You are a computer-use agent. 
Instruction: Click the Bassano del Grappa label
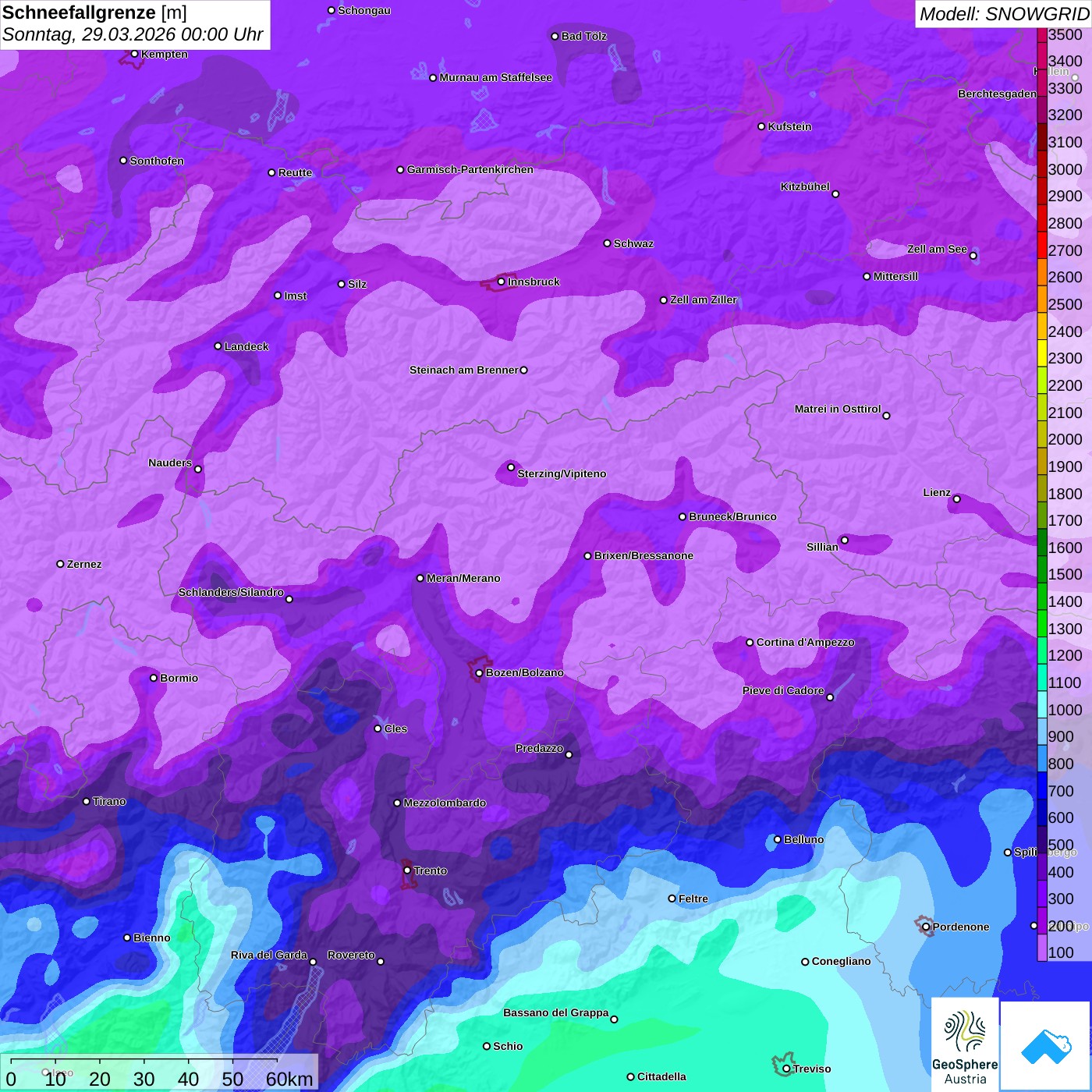point(556,1012)
